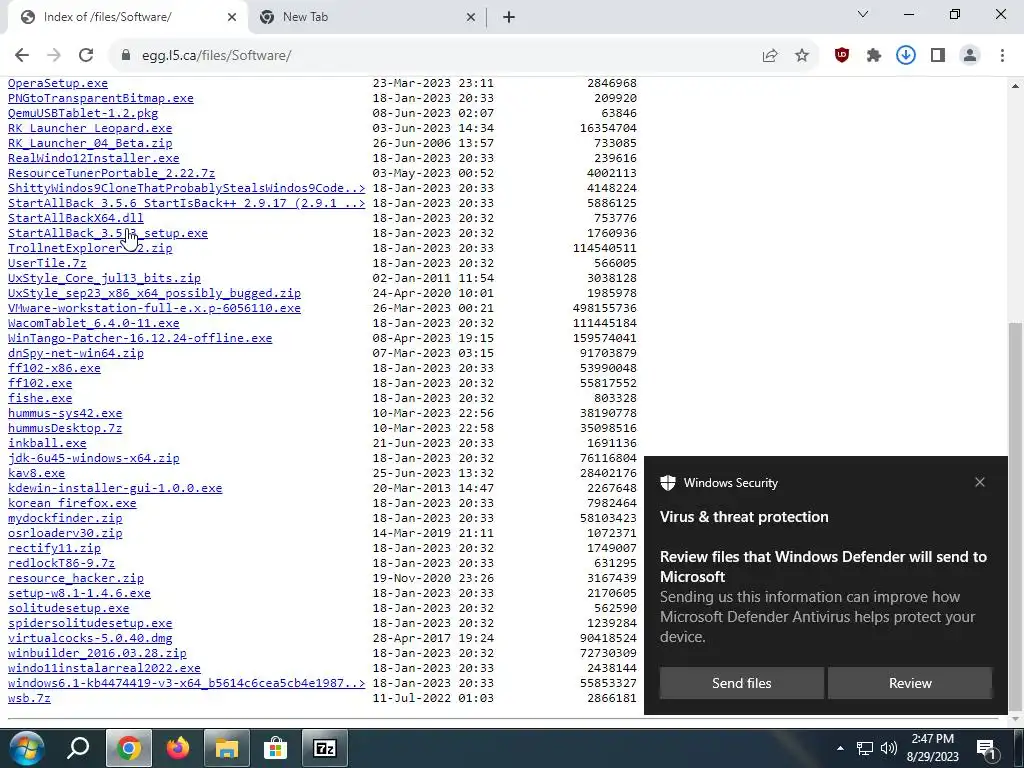Download ResourceTunerPortable_2.22.7z
The width and height of the screenshot is (1024, 768).
(111, 173)
